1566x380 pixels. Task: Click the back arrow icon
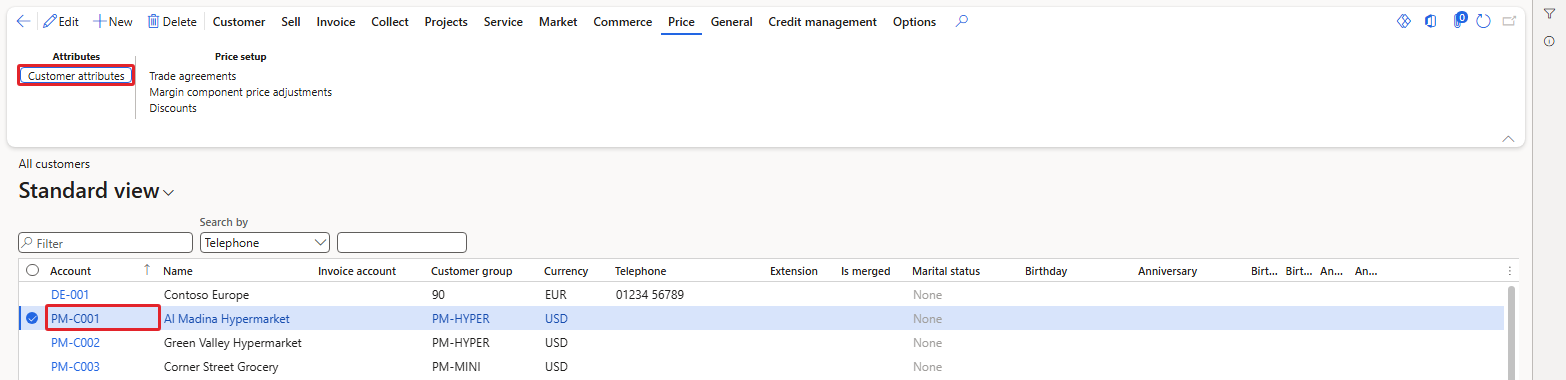(24, 21)
